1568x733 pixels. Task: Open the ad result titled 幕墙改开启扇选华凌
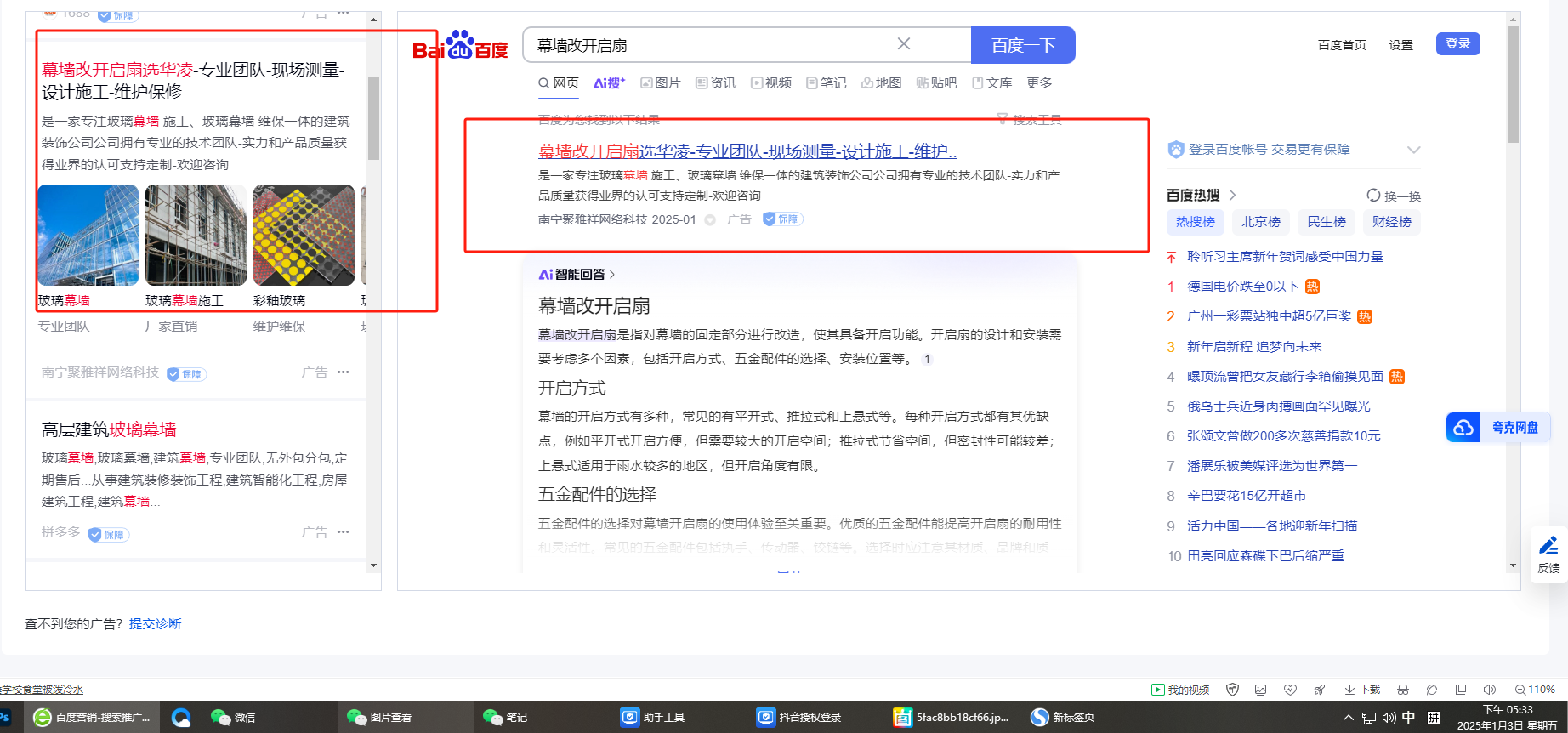747,151
